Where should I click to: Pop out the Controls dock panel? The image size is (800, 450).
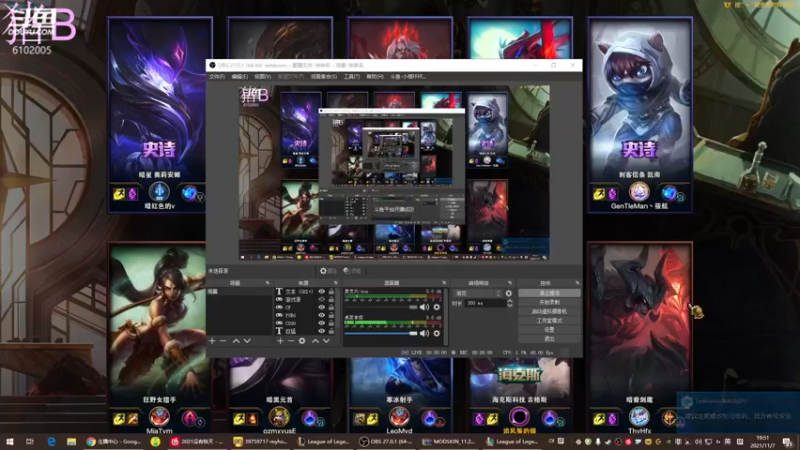coord(577,283)
